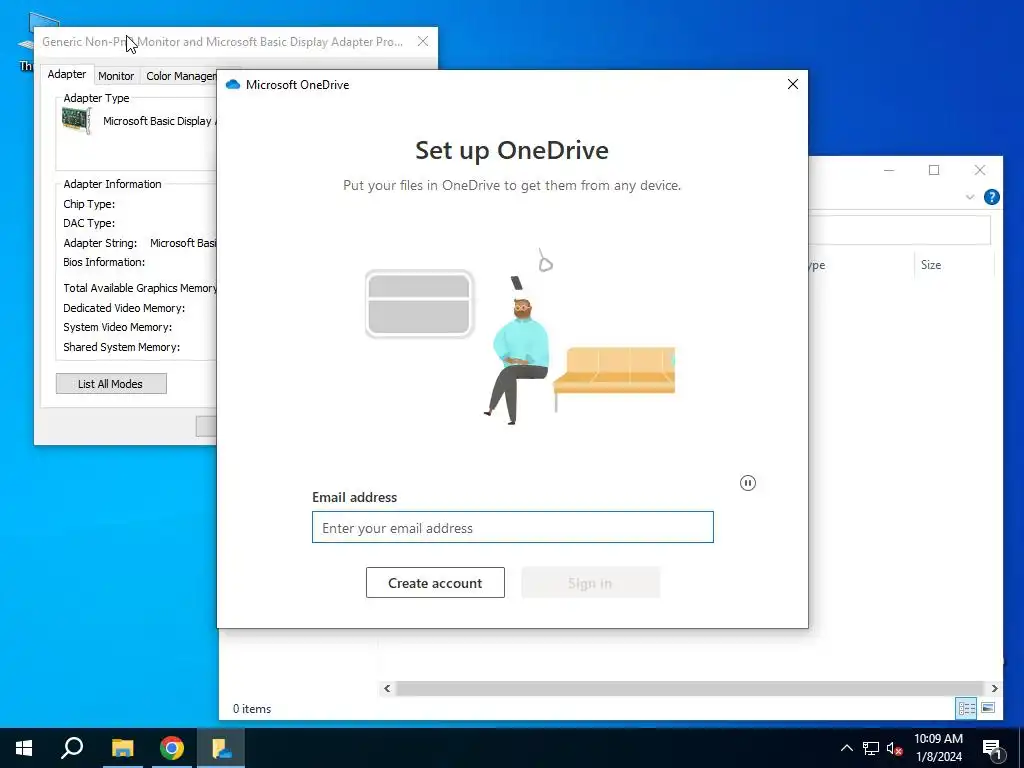The height and width of the screenshot is (768, 1024).
Task: Click the OneDrive cloud icon in title bar
Action: click(x=232, y=84)
